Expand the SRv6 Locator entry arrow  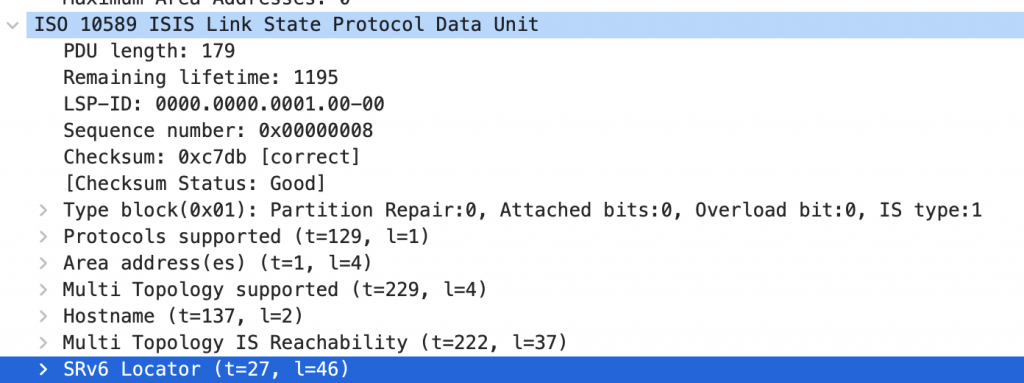pyautogui.click(x=43, y=369)
